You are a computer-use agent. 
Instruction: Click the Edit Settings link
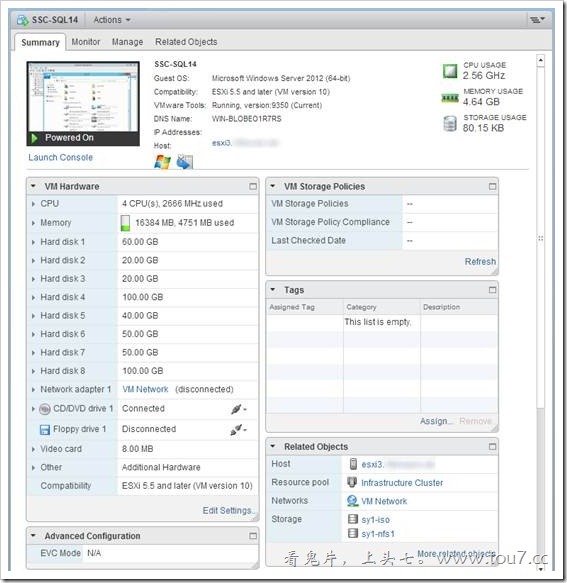(228, 510)
